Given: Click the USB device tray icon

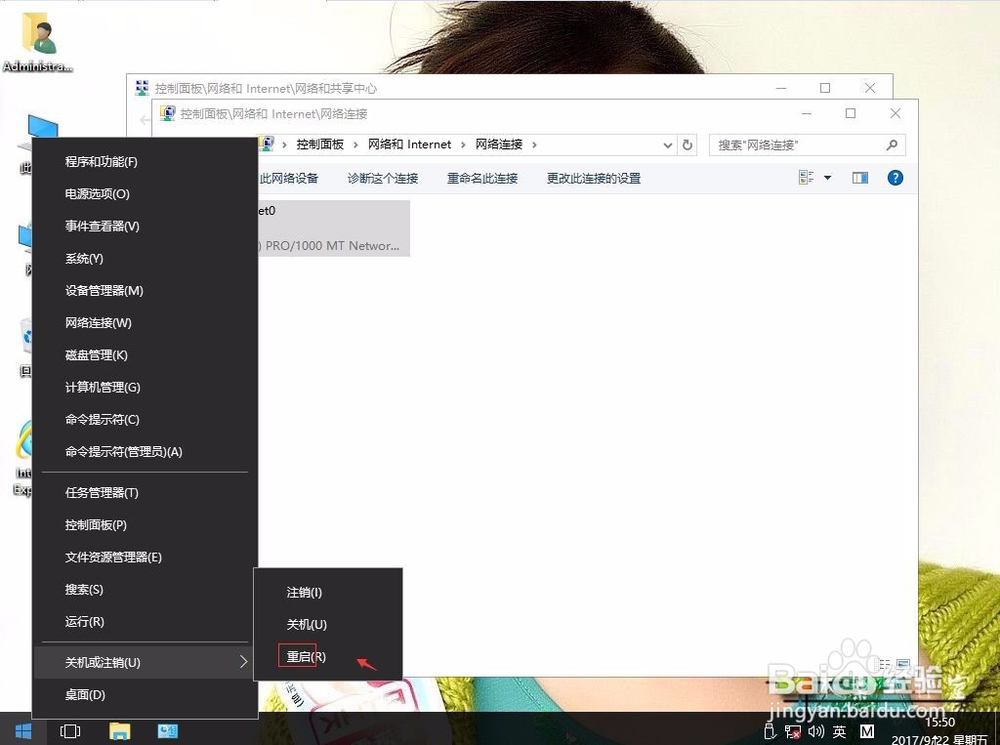Looking at the screenshot, I should point(770,731).
